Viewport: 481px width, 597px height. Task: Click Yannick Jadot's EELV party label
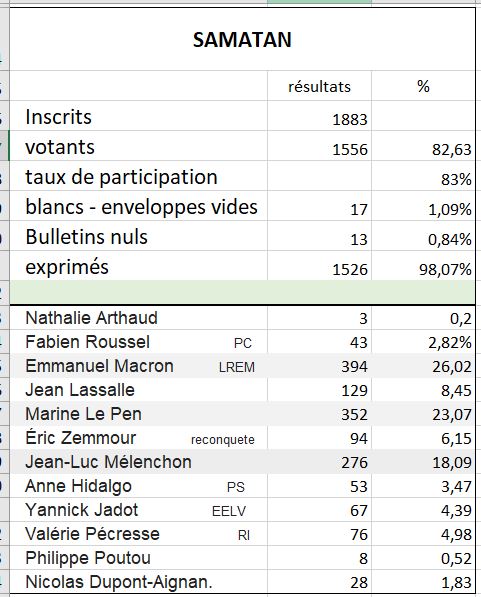(229, 511)
